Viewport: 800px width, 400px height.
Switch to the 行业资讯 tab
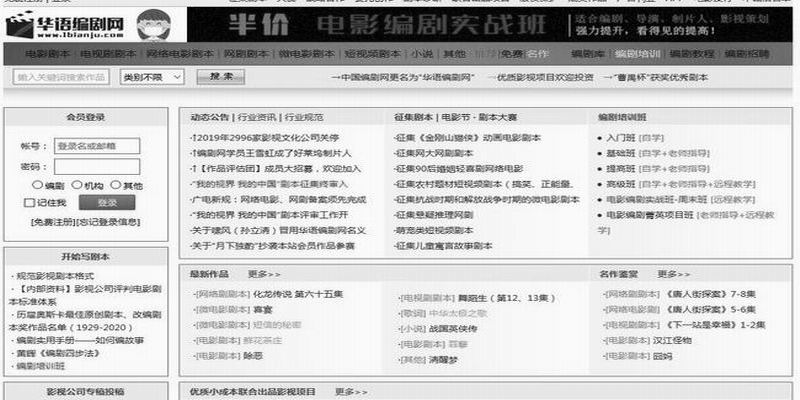pyautogui.click(x=257, y=117)
